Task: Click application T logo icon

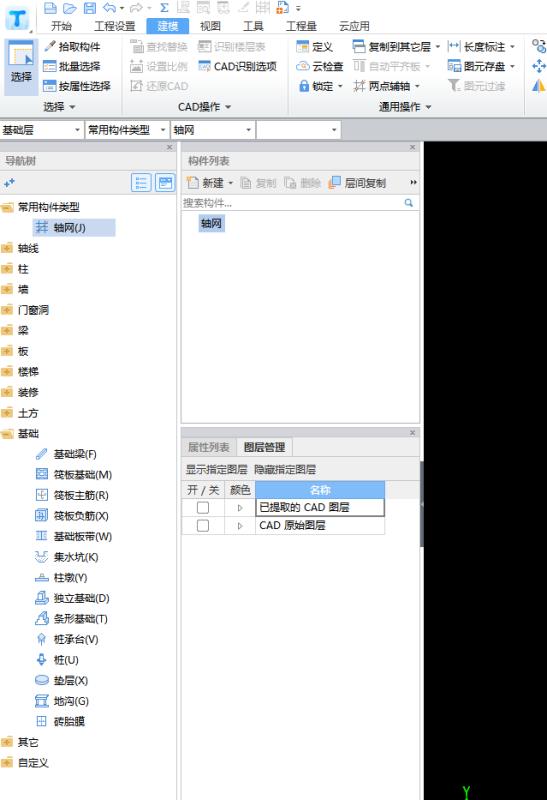Action: coord(17,19)
